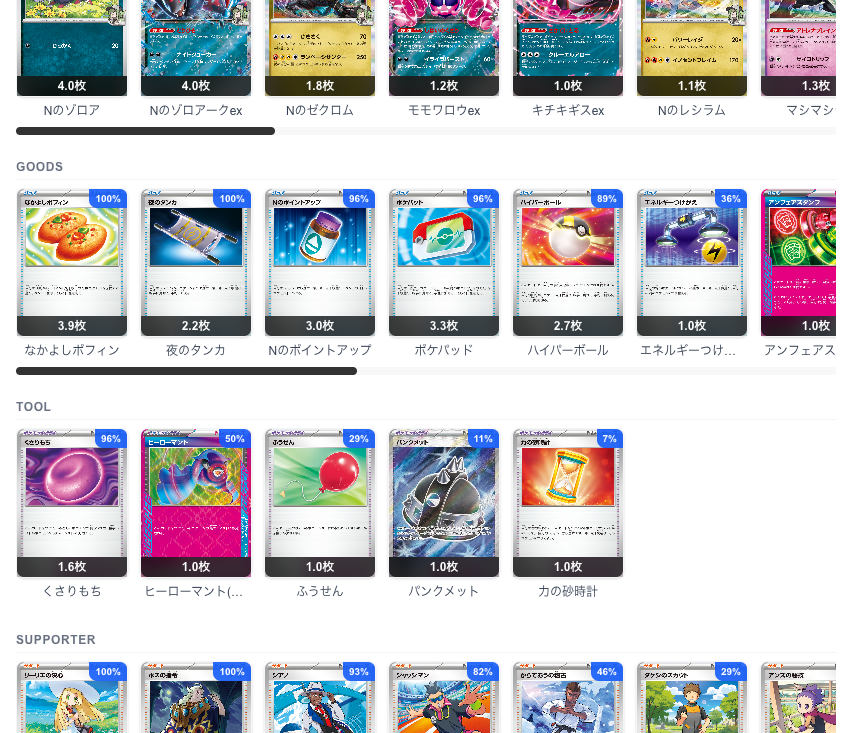The image size is (842, 733).
Task: Open the パンクメット helmet card image
Action: 444,503
